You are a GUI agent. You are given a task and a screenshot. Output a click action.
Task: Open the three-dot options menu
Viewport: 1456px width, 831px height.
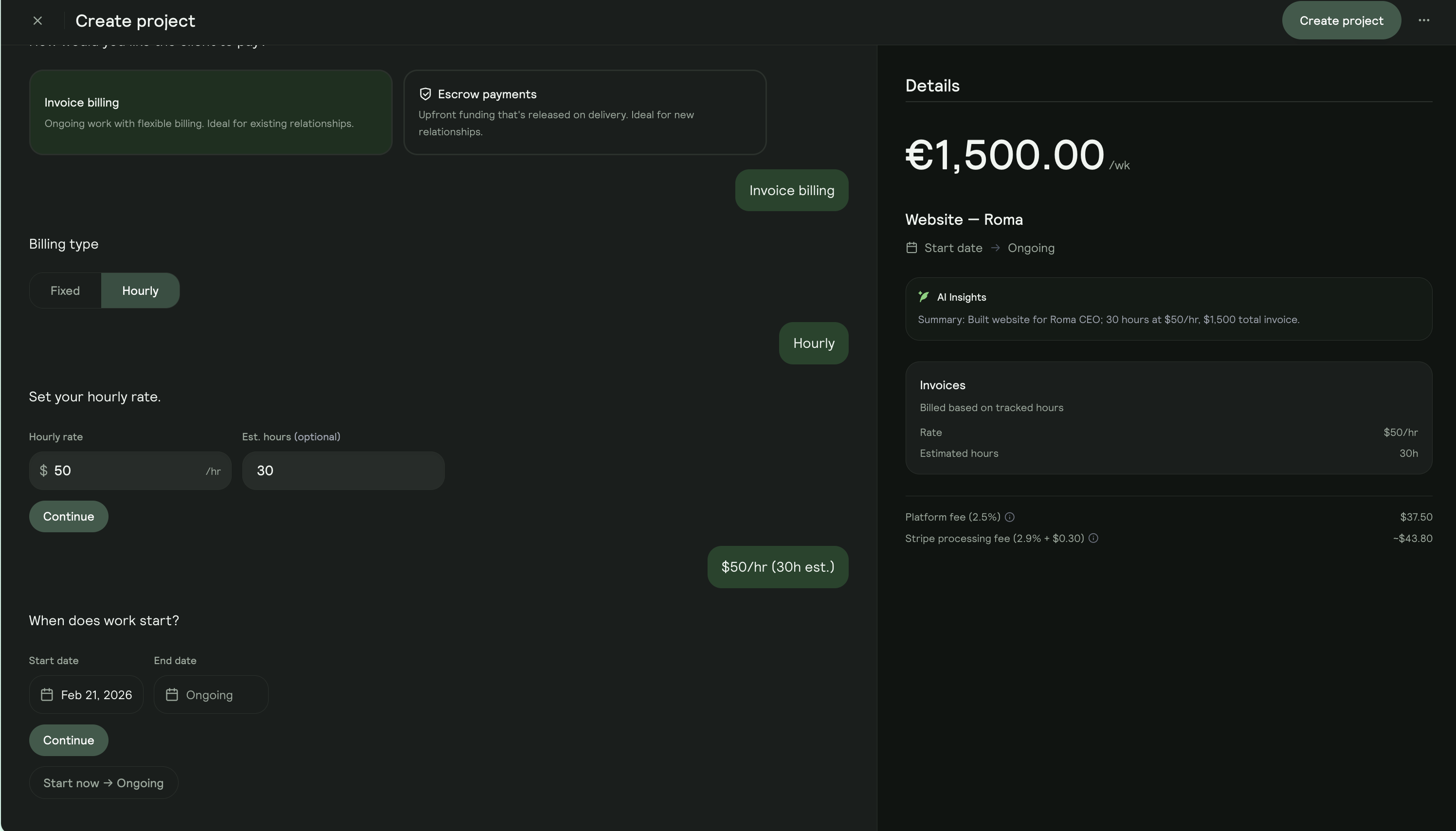[1424, 20]
